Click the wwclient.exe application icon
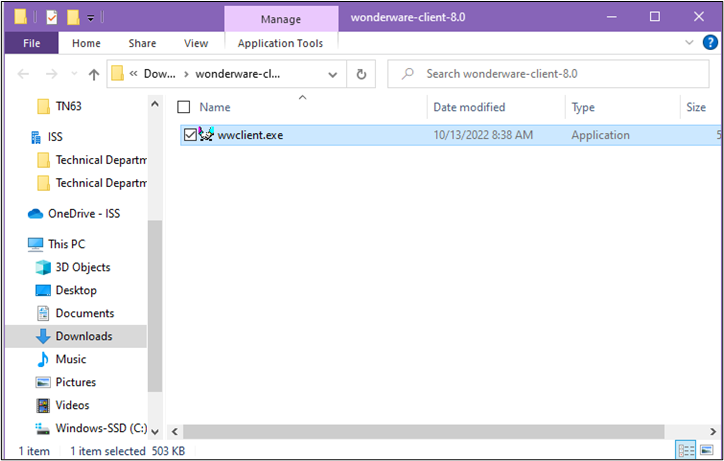Image resolution: width=724 pixels, height=461 pixels. pos(206,134)
